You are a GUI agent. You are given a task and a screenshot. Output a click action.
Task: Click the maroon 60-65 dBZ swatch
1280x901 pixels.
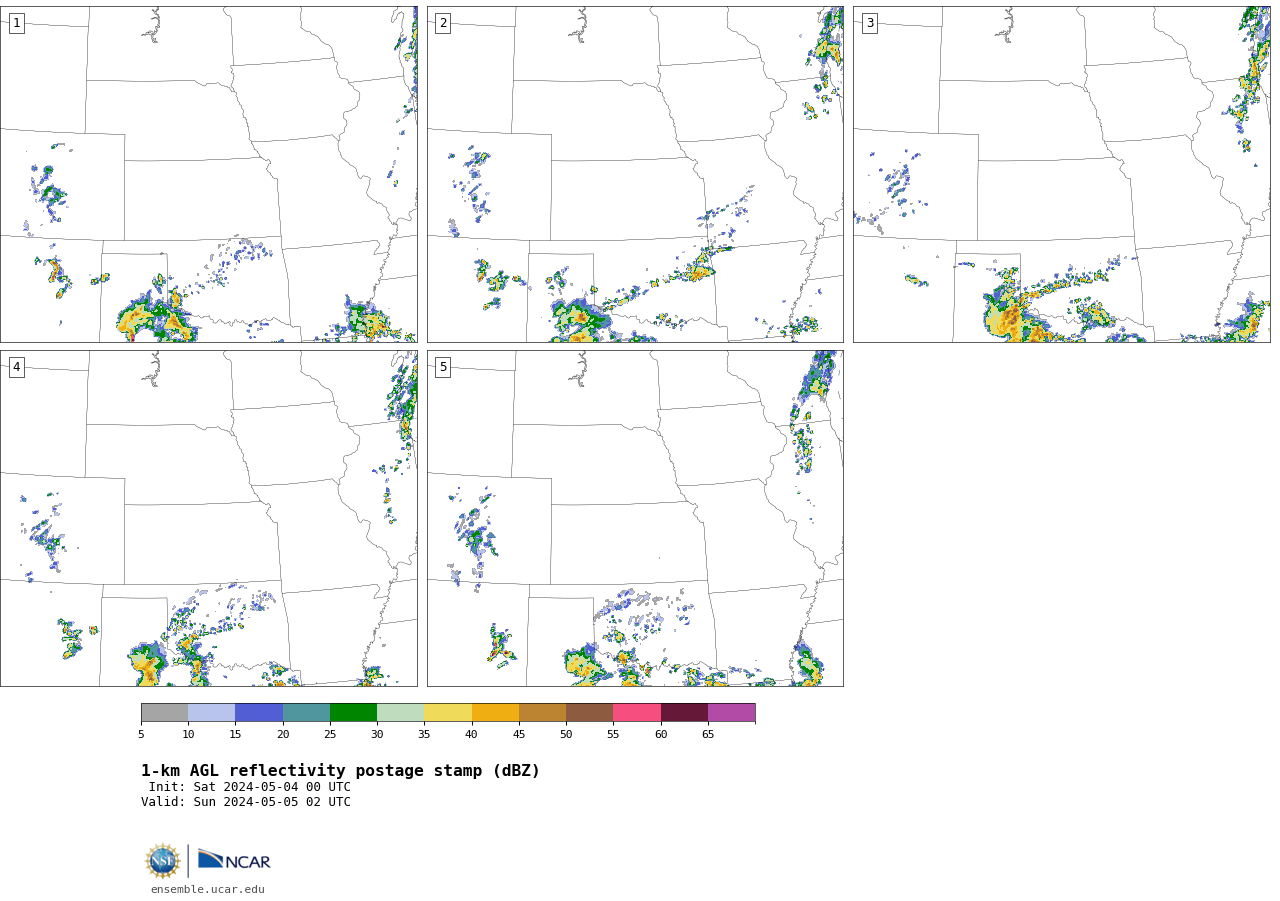[x=684, y=713]
